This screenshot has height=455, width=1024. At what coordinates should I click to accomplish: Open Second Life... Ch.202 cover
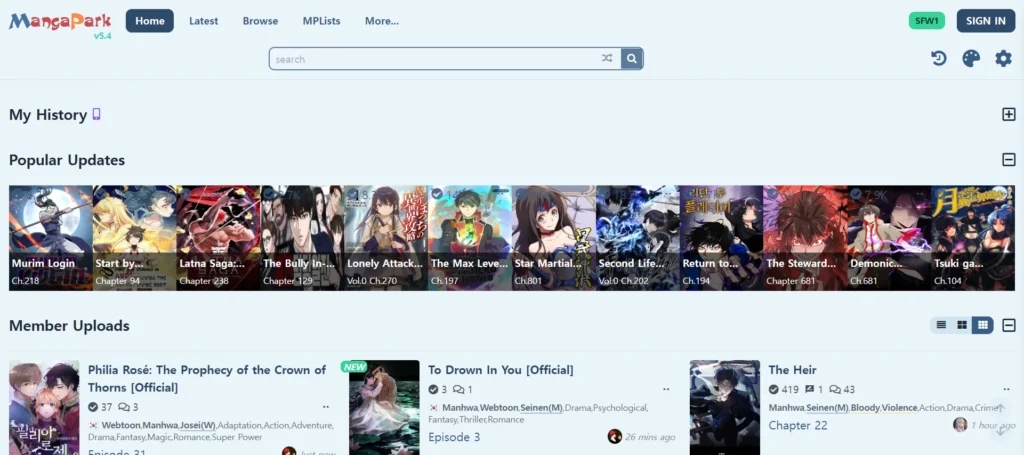pyautogui.click(x=637, y=238)
